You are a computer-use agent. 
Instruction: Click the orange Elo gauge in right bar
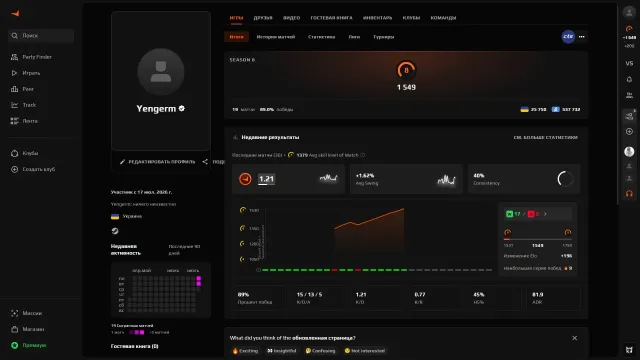coord(629,29)
